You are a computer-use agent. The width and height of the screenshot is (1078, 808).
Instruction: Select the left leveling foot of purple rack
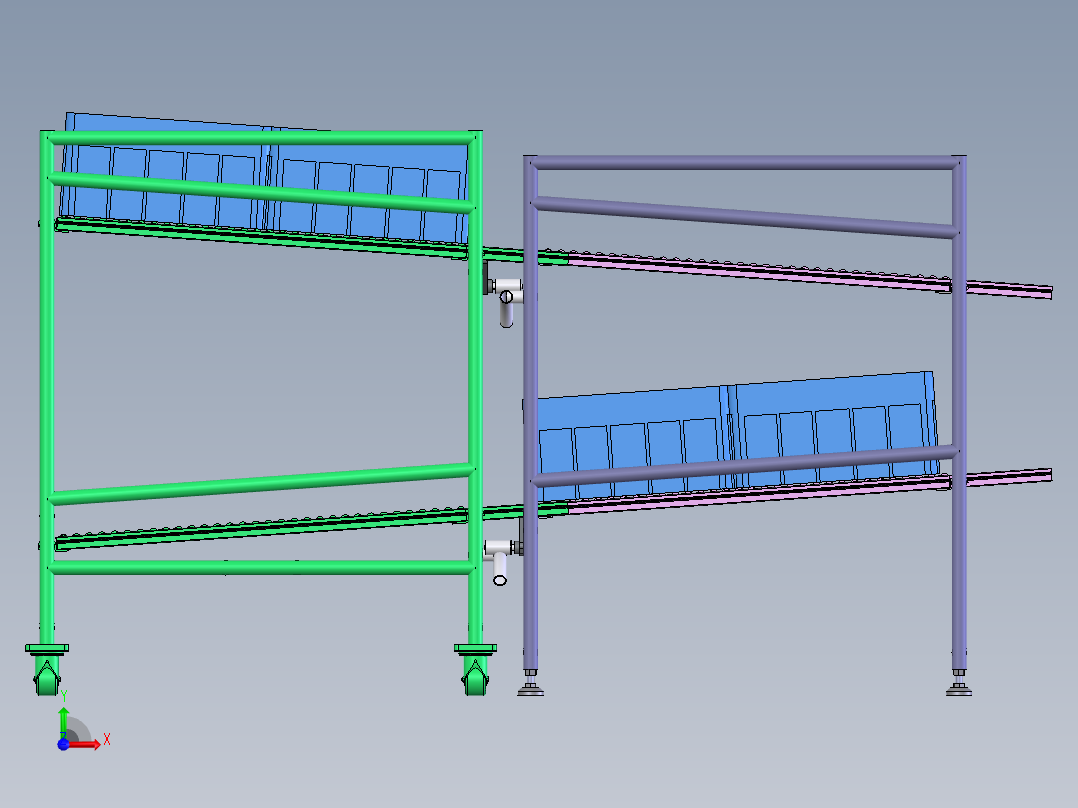tap(530, 683)
